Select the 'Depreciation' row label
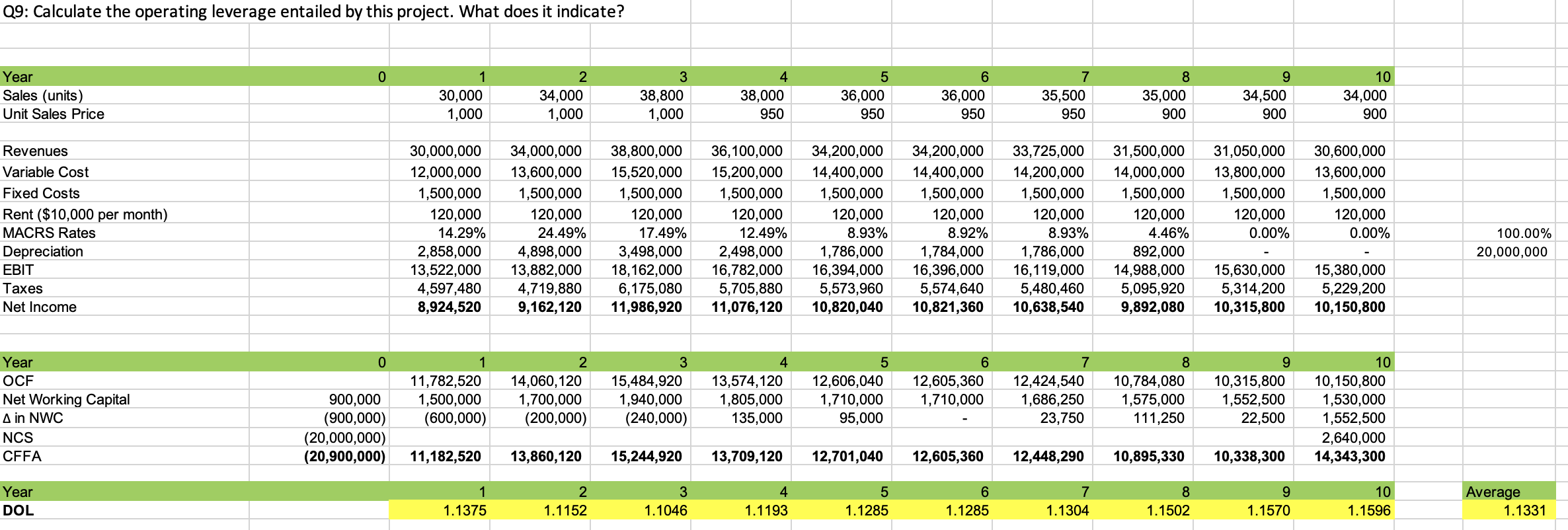1568x530 pixels. (43, 251)
